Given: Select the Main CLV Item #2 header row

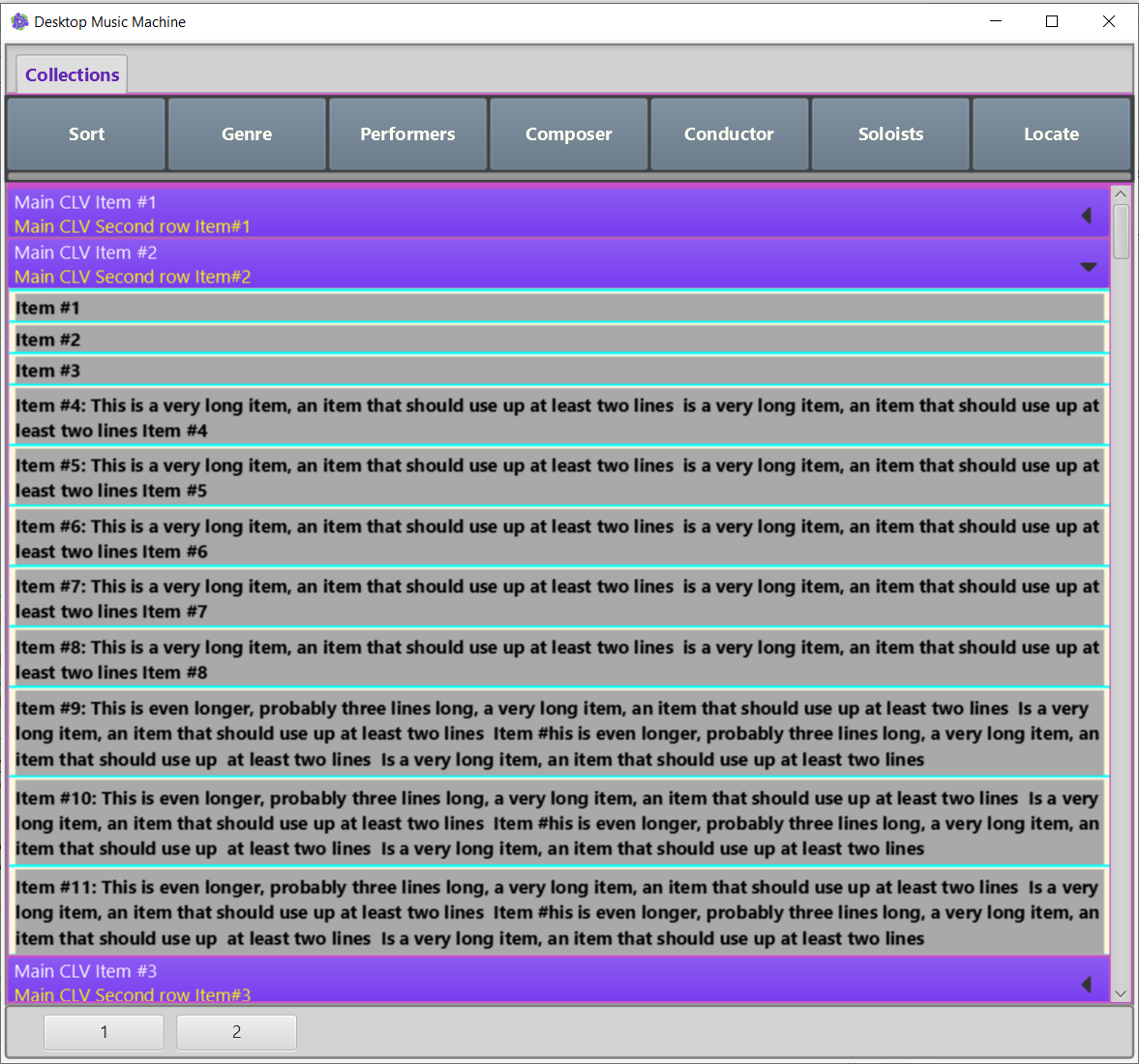Looking at the screenshot, I should click(558, 264).
